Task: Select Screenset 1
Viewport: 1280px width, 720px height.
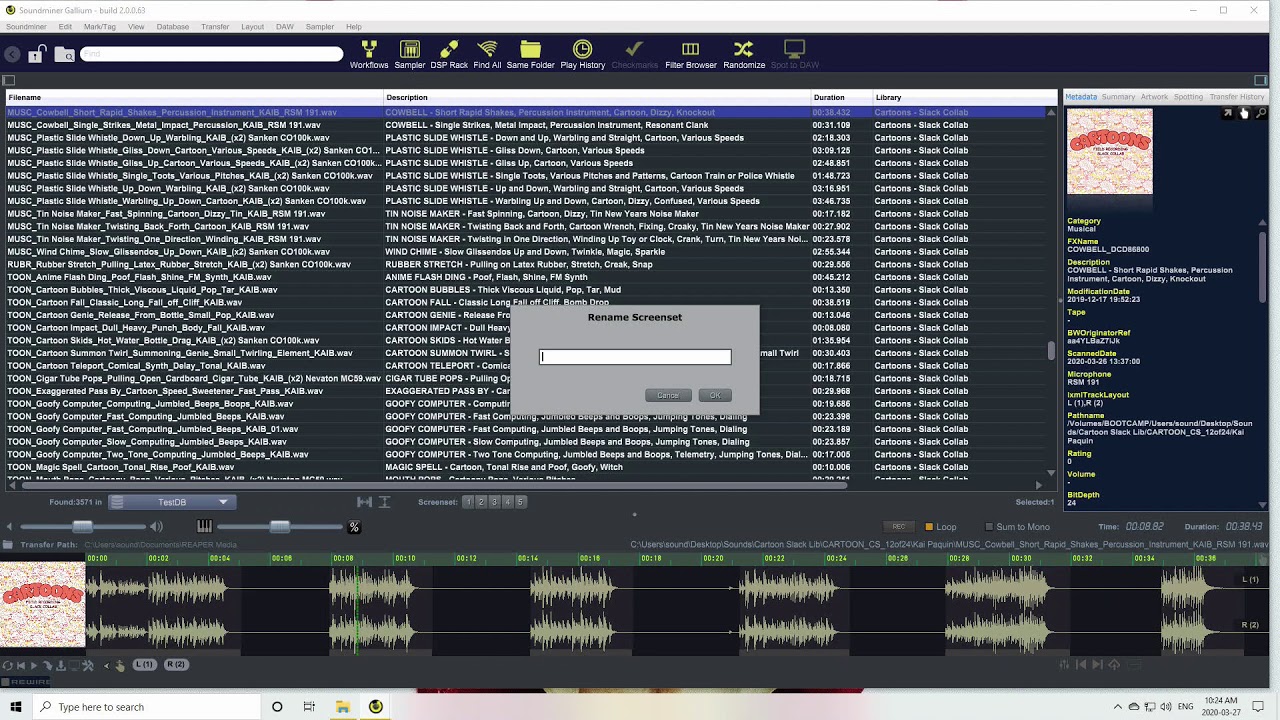Action: pos(468,502)
